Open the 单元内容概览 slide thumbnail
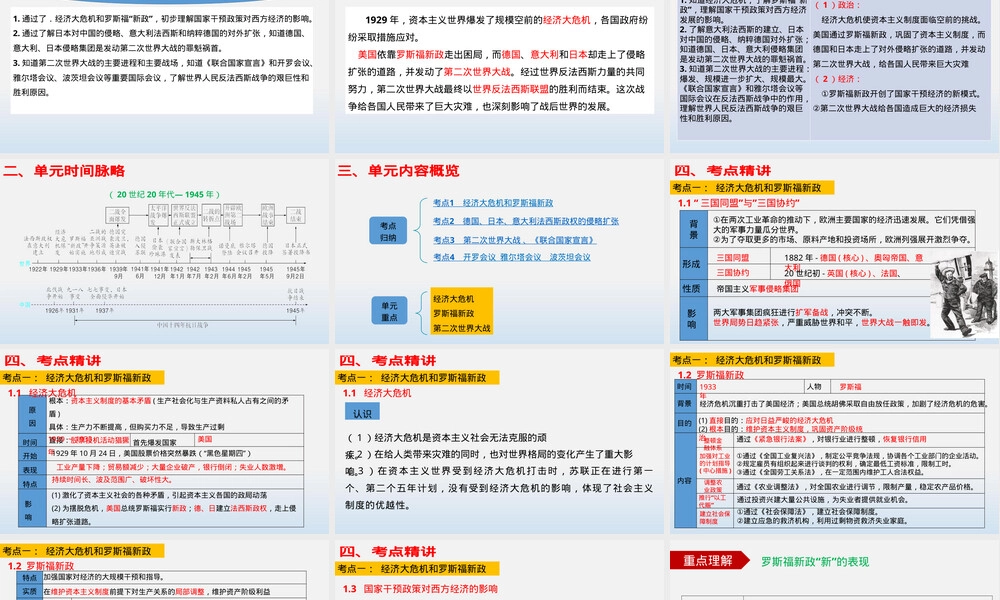The height and width of the screenshot is (600, 1000). 499,251
